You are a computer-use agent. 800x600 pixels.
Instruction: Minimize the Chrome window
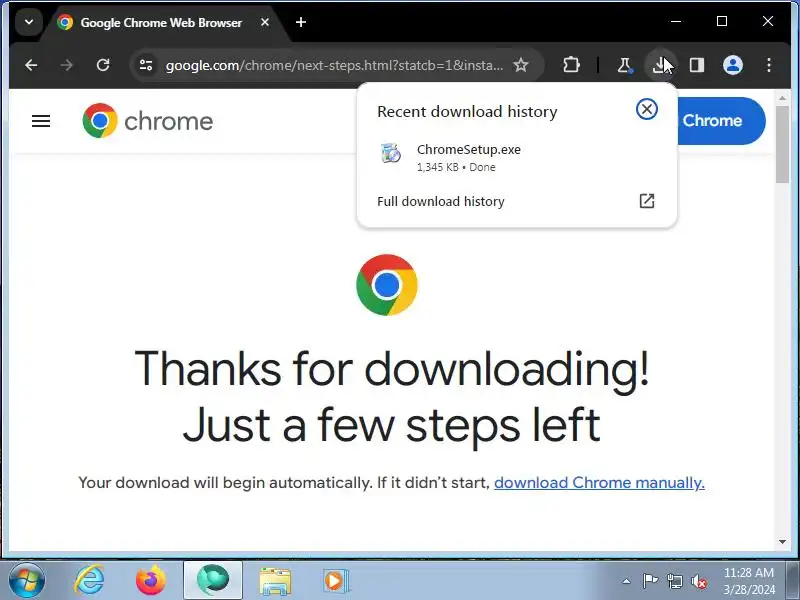coord(676,21)
